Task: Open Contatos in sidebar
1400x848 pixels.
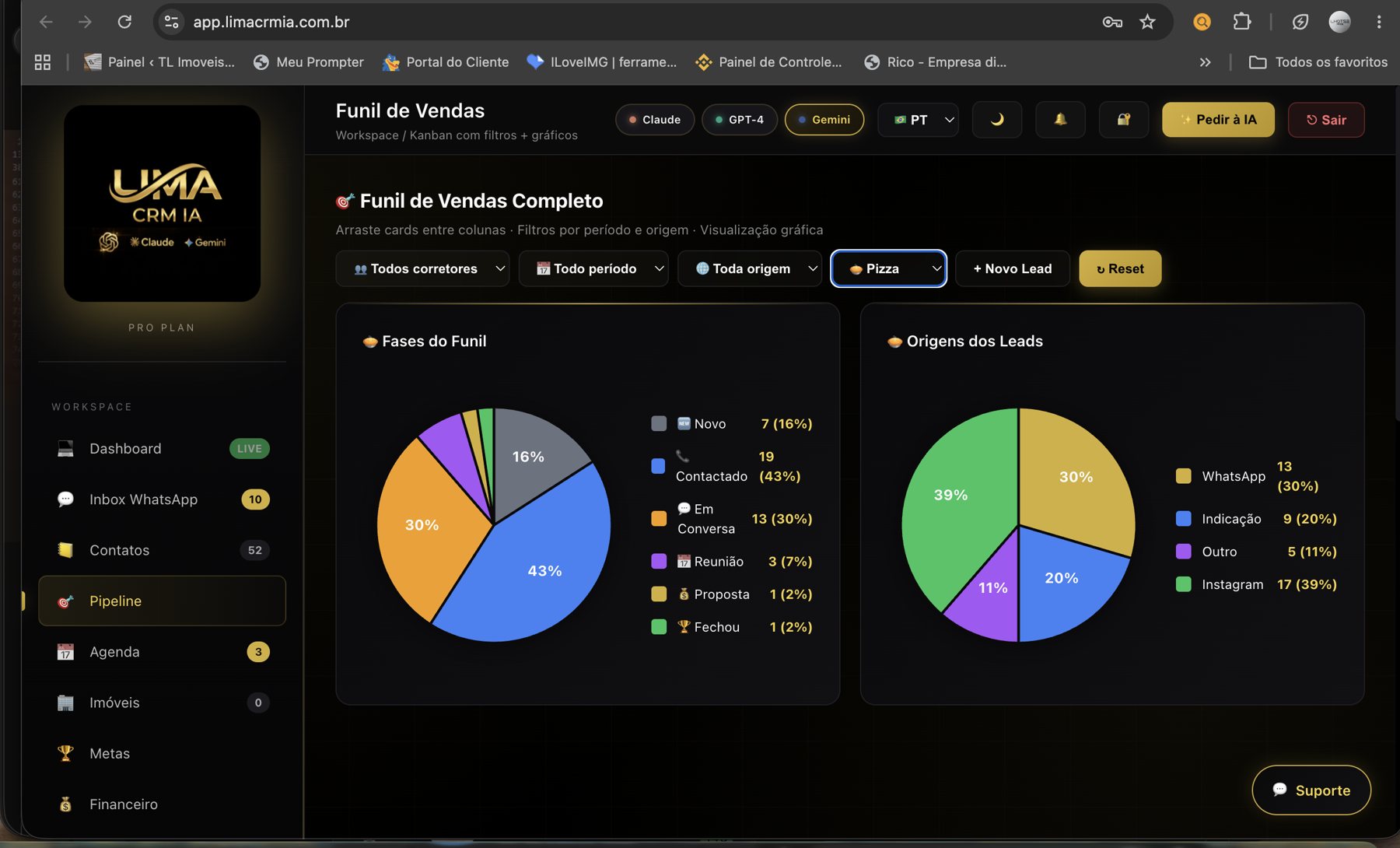Action: tap(162, 550)
